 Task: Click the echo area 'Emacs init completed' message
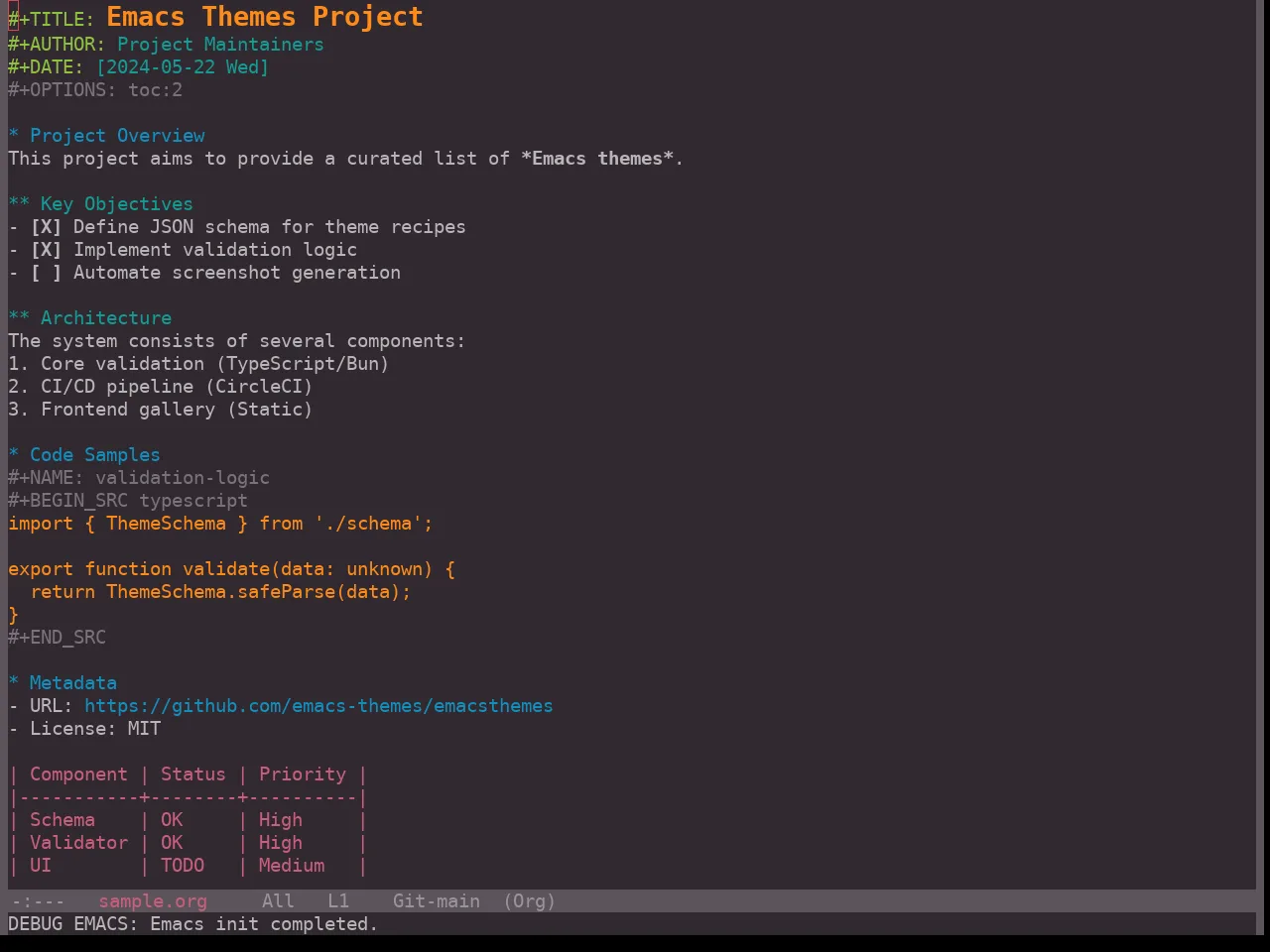point(193,924)
